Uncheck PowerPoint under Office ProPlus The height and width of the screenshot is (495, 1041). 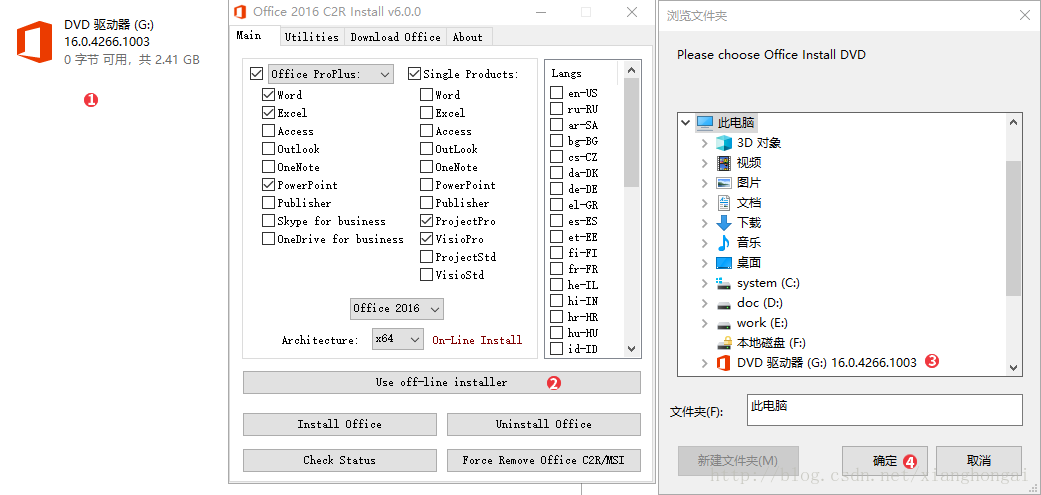268,184
